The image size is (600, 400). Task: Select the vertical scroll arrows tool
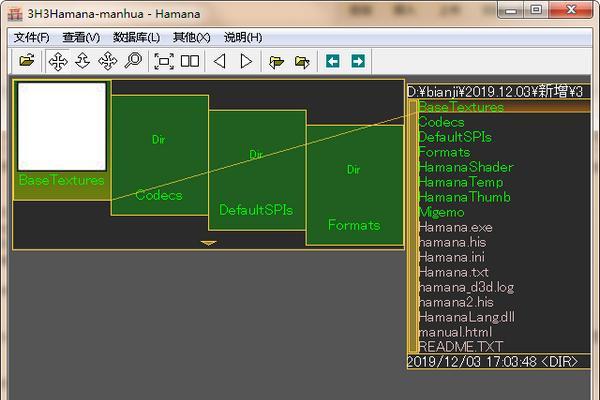pyautogui.click(x=83, y=61)
